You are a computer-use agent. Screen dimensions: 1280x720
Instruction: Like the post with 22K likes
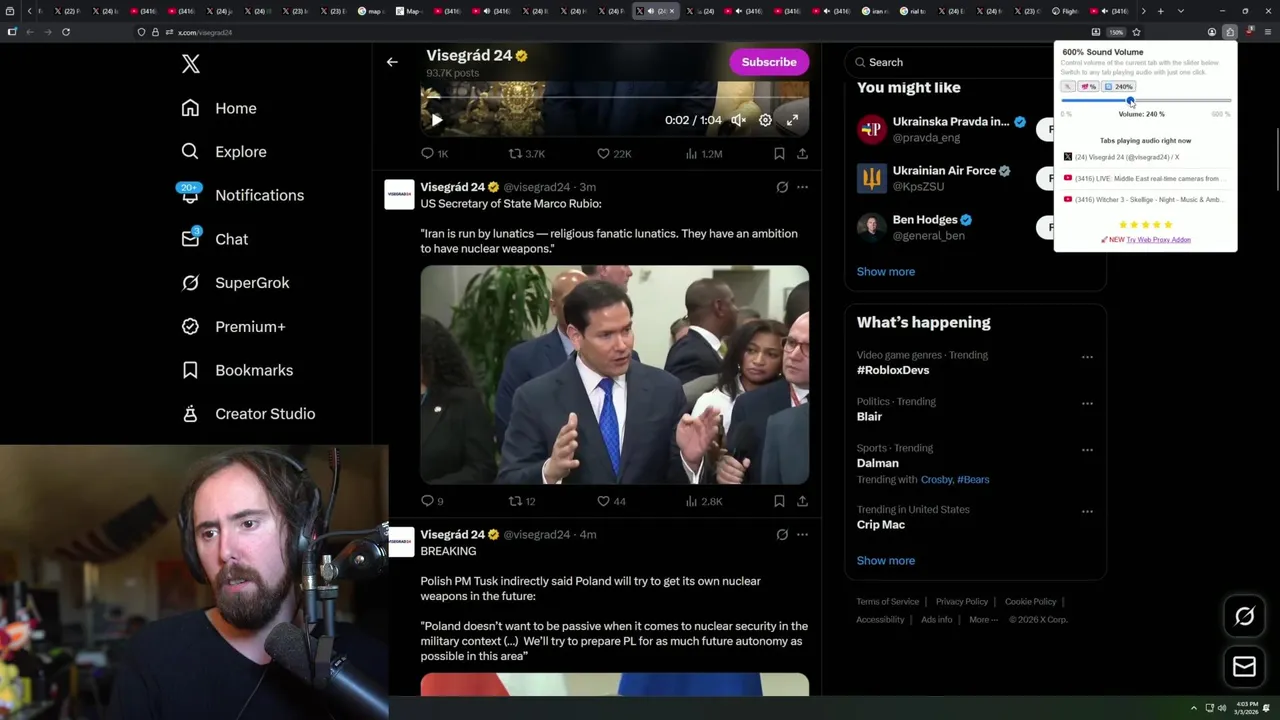(x=614, y=154)
